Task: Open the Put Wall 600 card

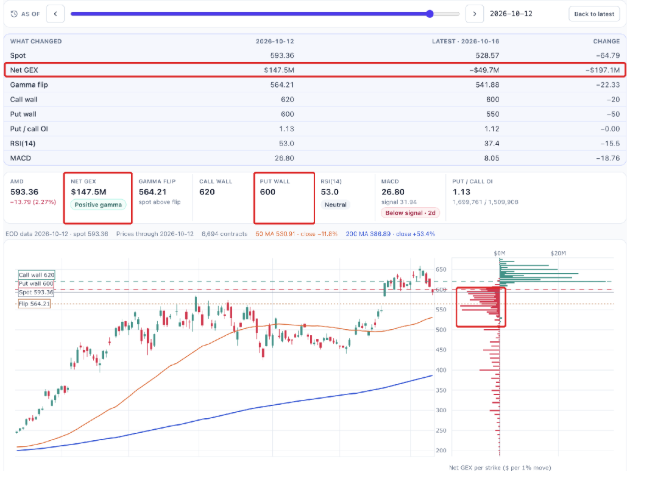Action: coord(284,198)
